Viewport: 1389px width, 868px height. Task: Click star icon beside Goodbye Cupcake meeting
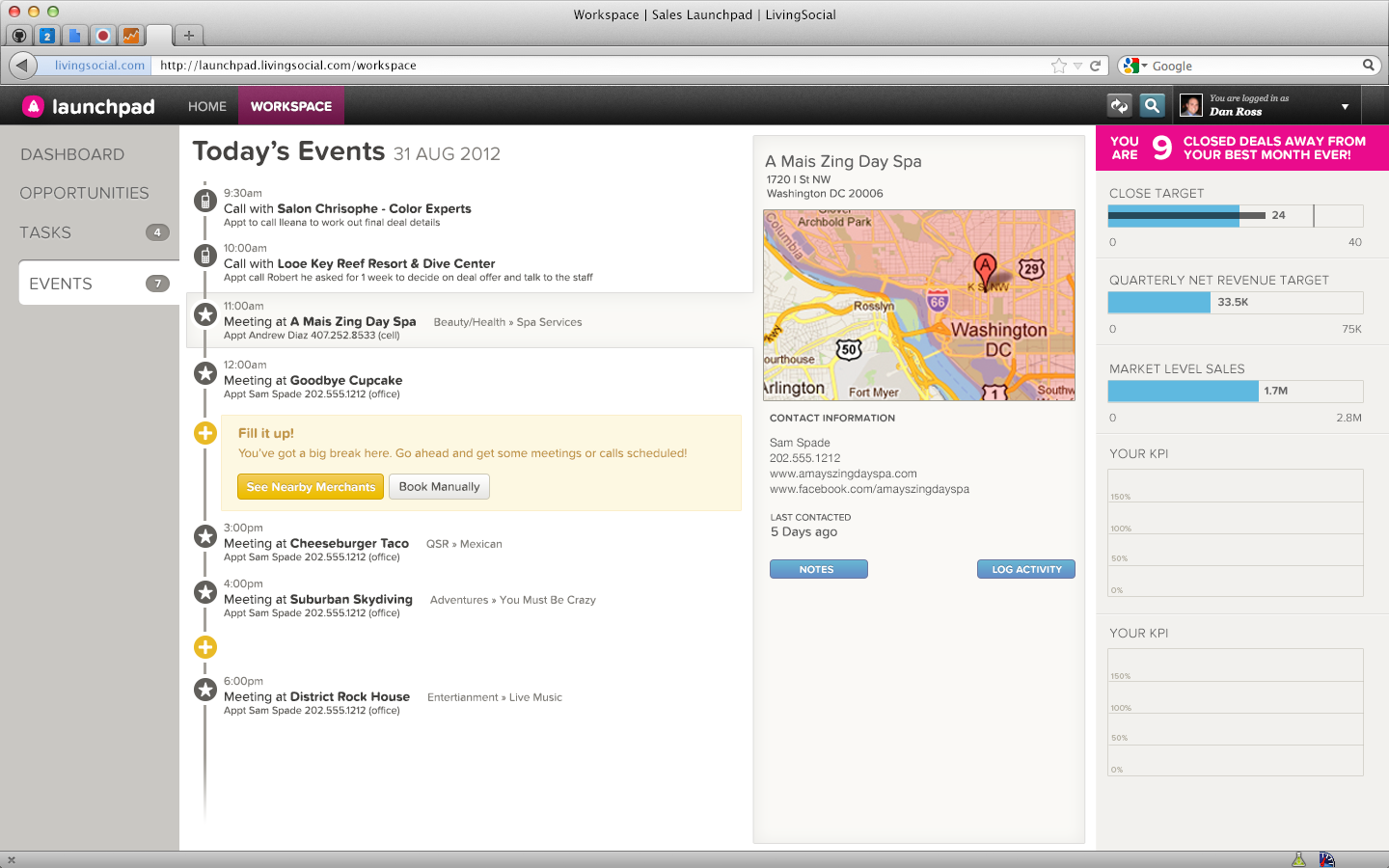[204, 373]
